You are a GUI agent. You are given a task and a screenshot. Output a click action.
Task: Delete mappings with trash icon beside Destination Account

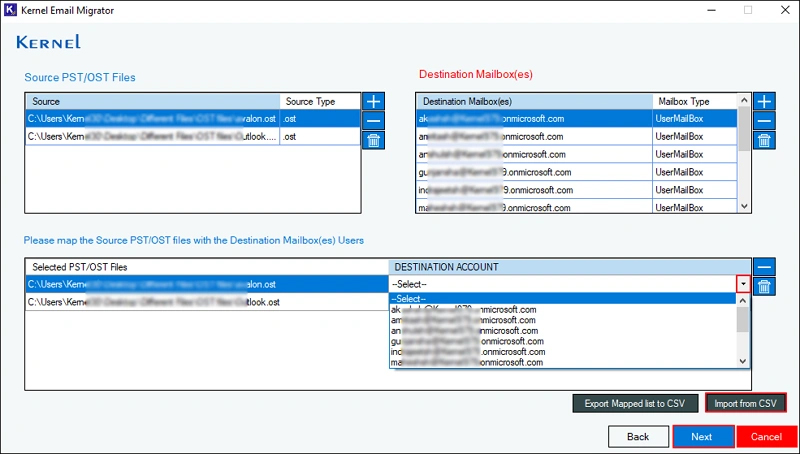[x=764, y=287]
